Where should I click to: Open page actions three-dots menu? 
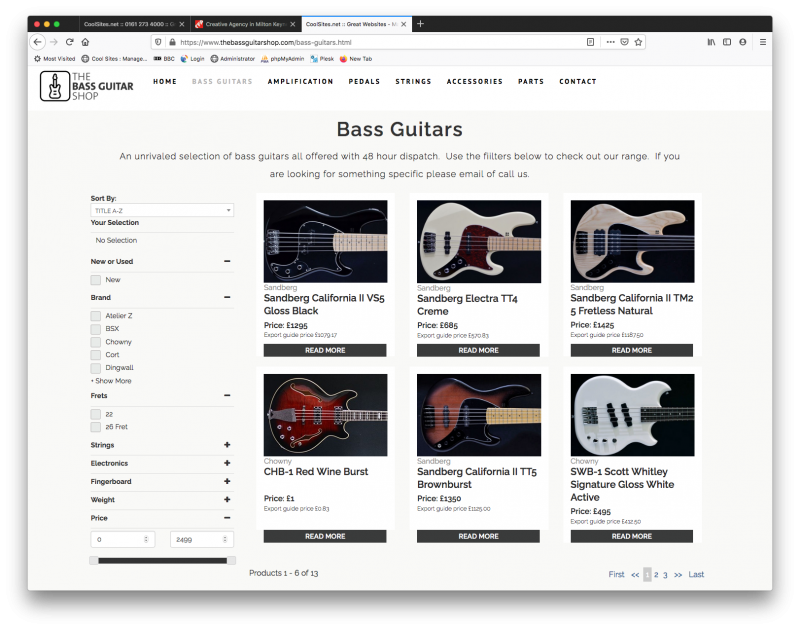tap(610, 42)
